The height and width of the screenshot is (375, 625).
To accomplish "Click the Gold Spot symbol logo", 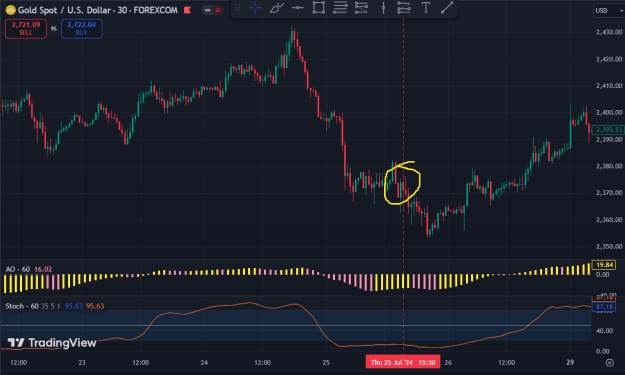I will click(10, 10).
